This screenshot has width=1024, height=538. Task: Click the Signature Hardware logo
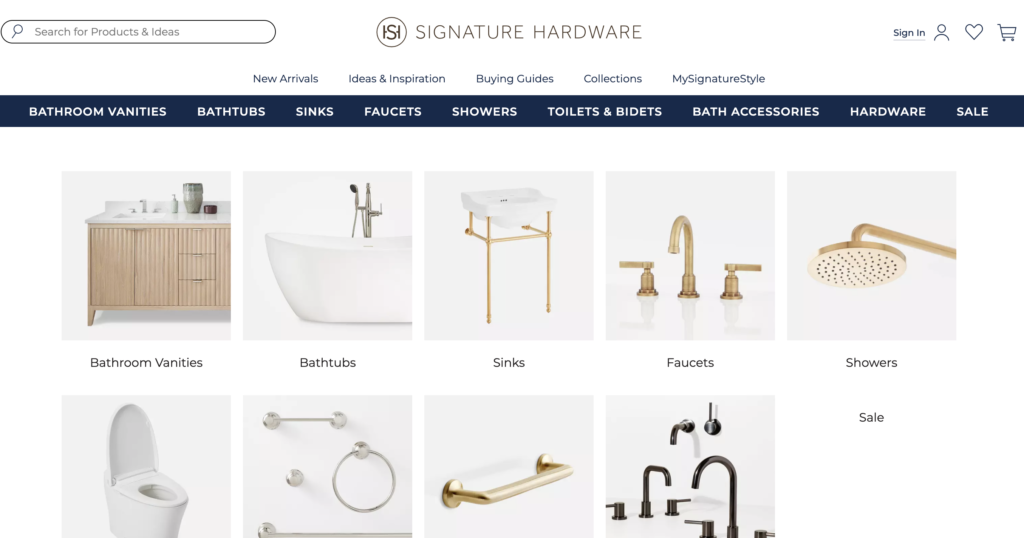pos(509,32)
